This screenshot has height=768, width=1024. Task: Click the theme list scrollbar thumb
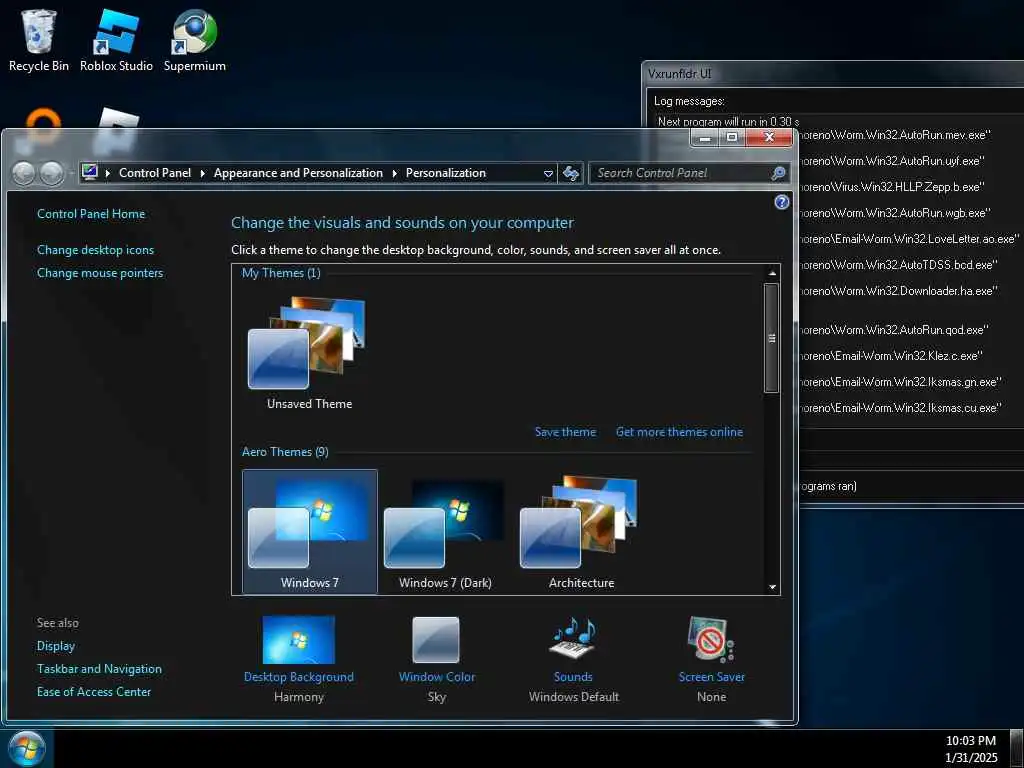click(x=772, y=338)
